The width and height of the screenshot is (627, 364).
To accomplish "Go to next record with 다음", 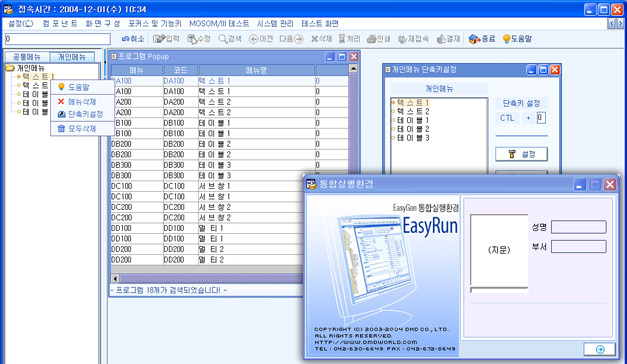I will coord(291,39).
